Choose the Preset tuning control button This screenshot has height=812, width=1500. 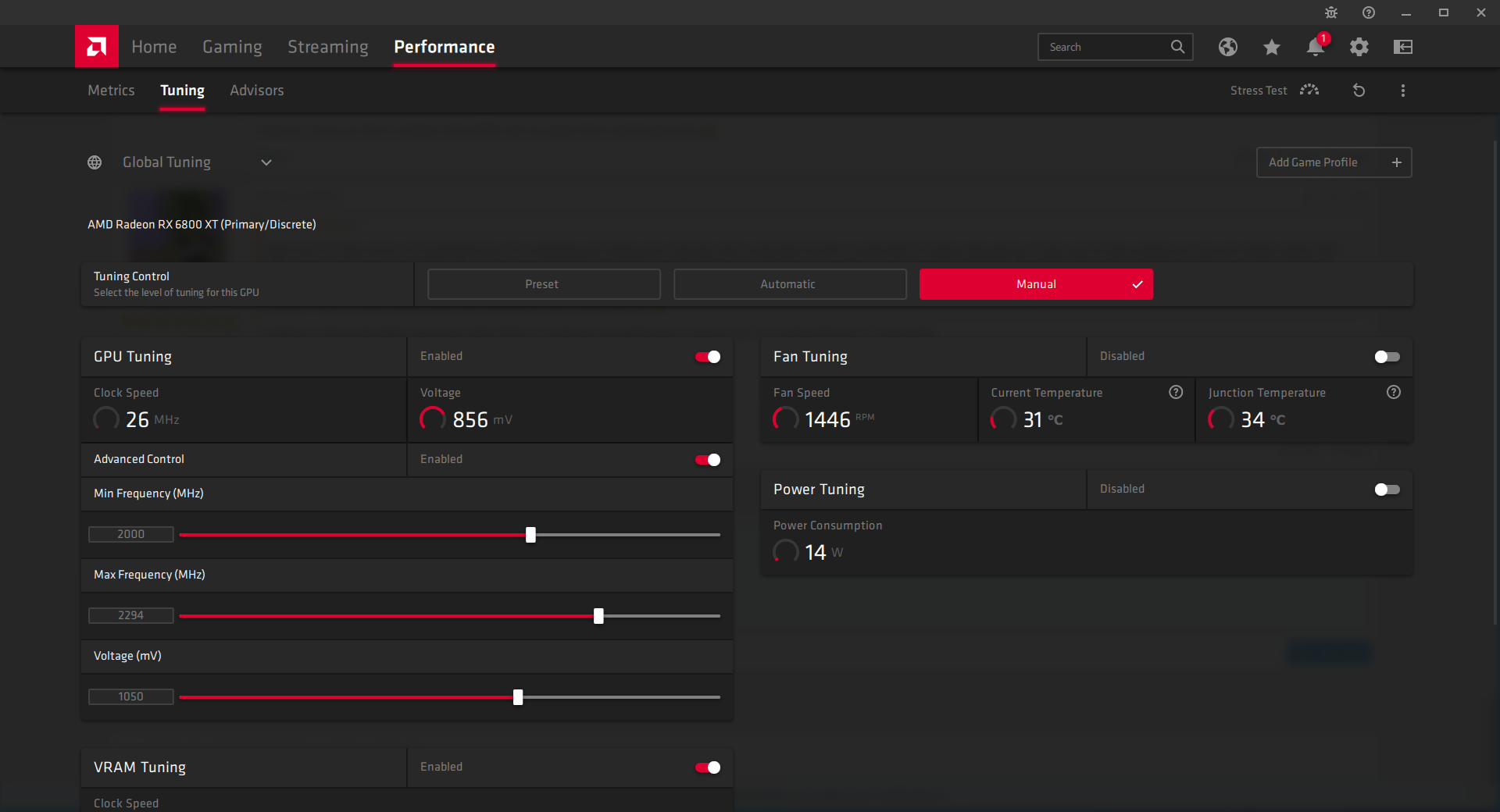[544, 284]
